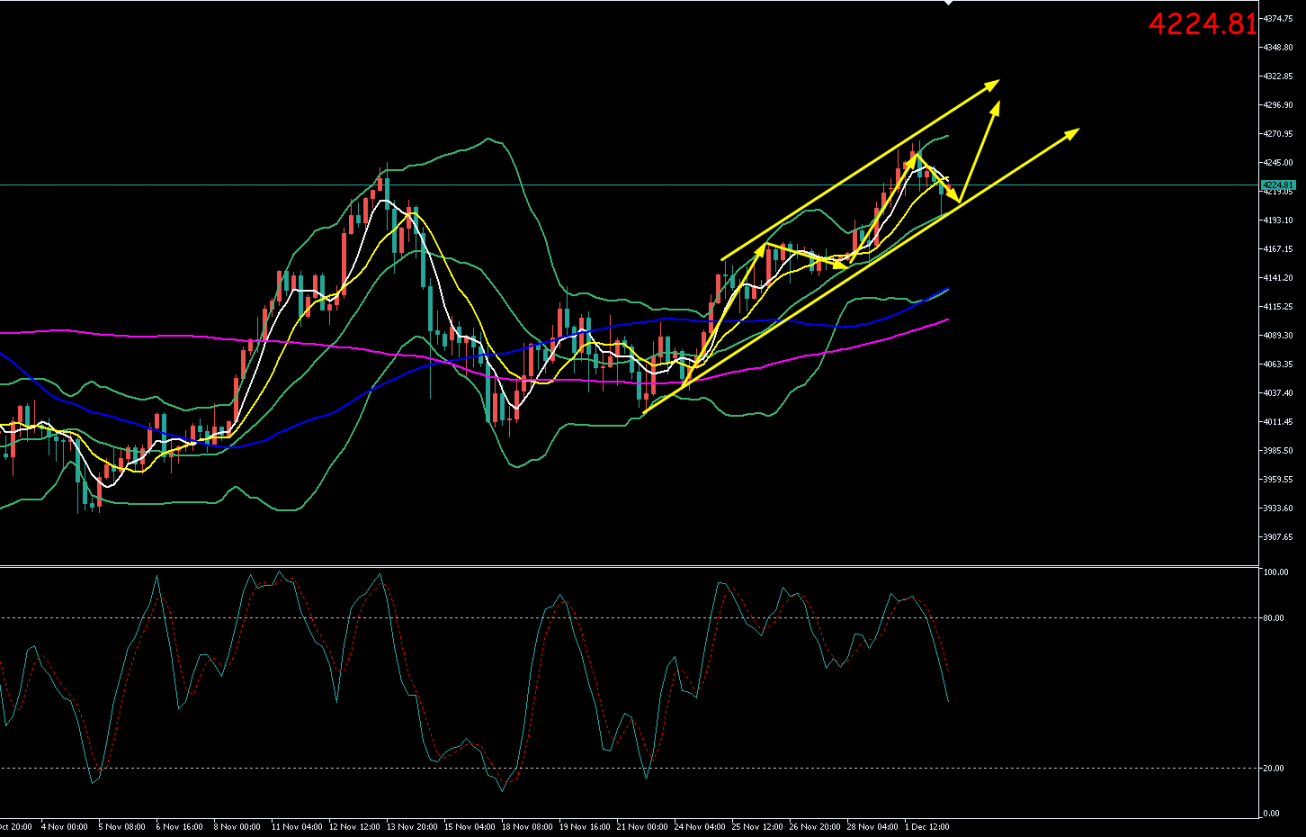The image size is (1306, 837).
Task: Click the 4 Nov 00:00 time label
Action: [x=64, y=827]
